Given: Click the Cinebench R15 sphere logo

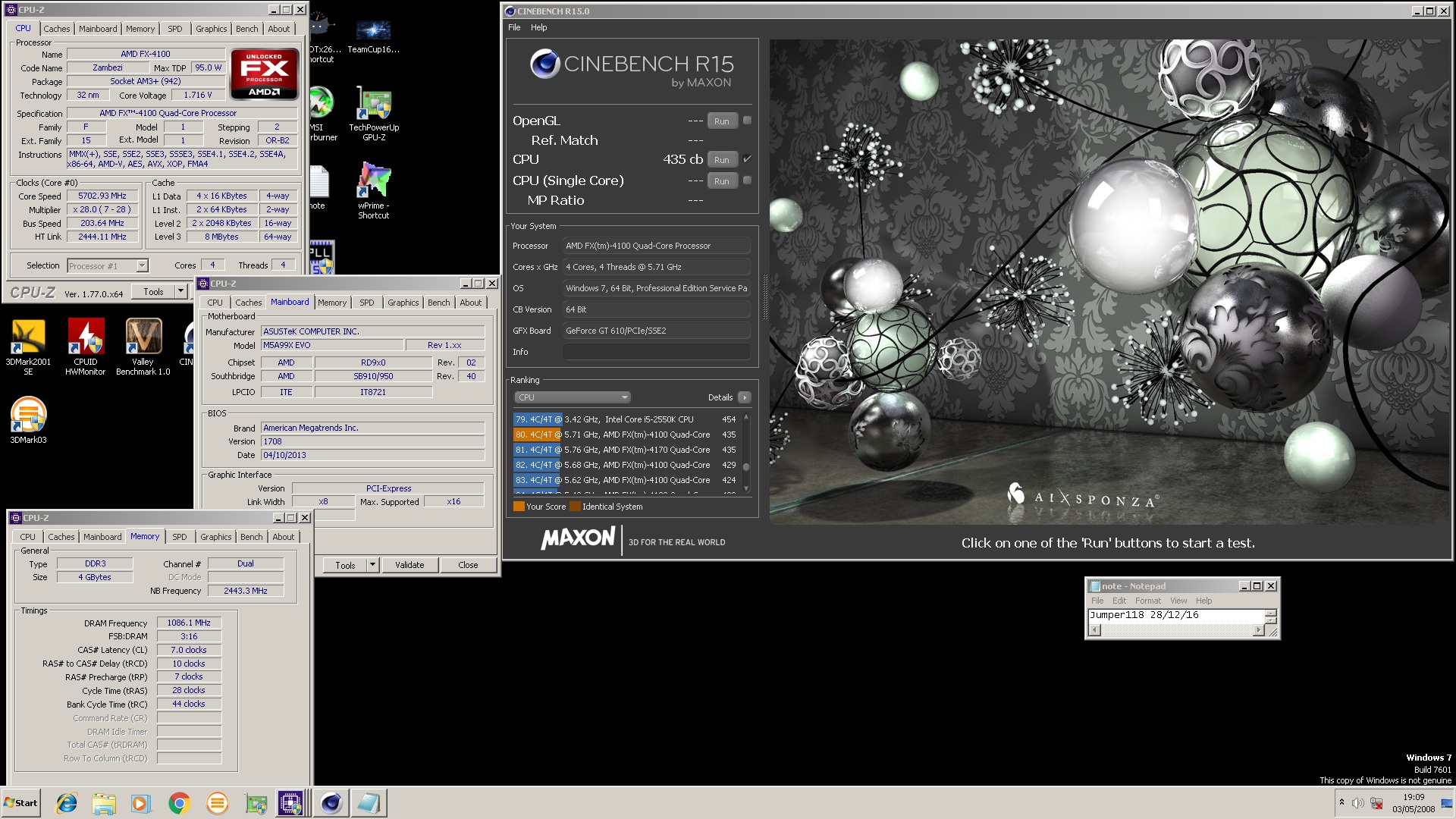Looking at the screenshot, I should tap(544, 64).
